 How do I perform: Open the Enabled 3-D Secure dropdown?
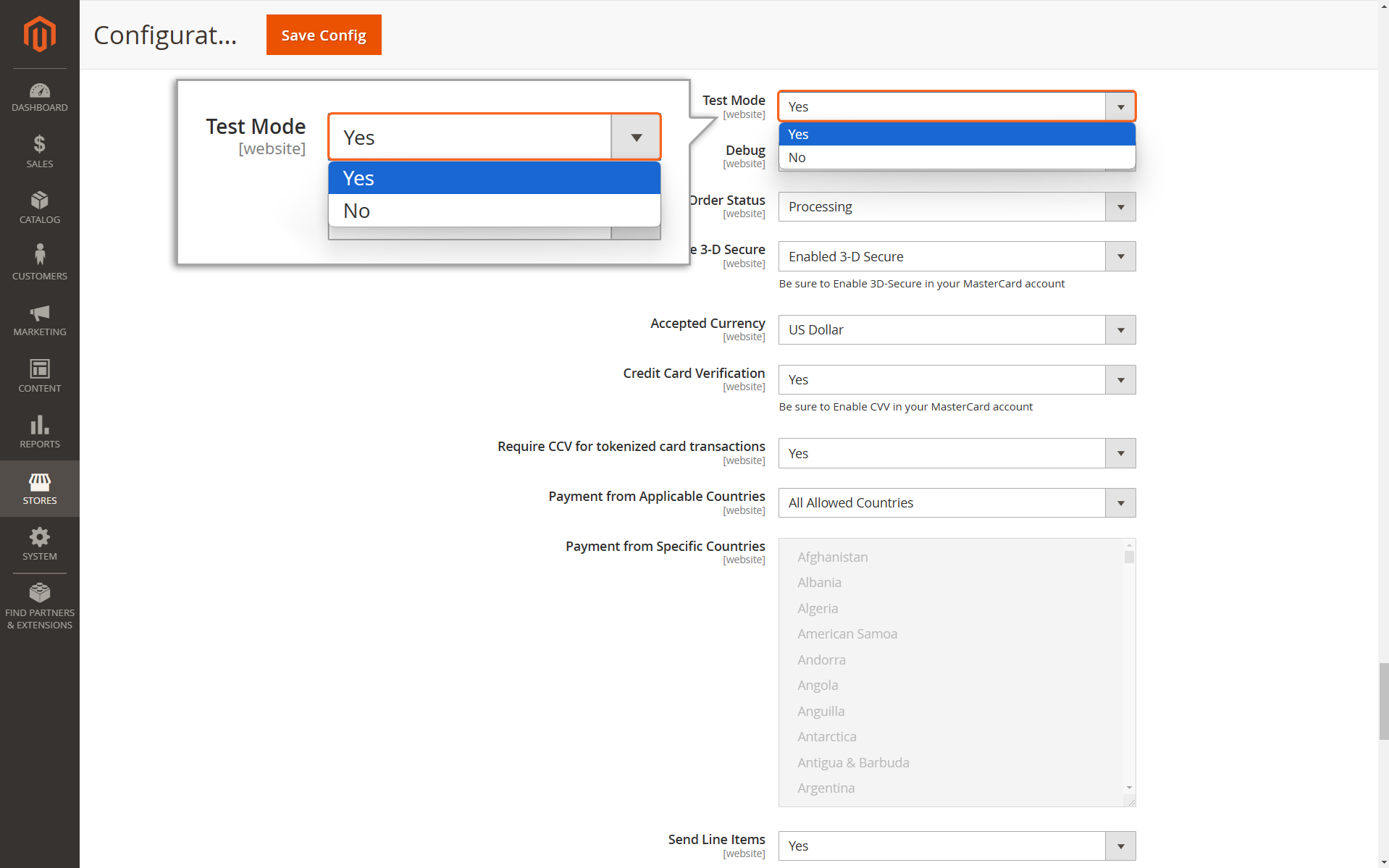957,256
